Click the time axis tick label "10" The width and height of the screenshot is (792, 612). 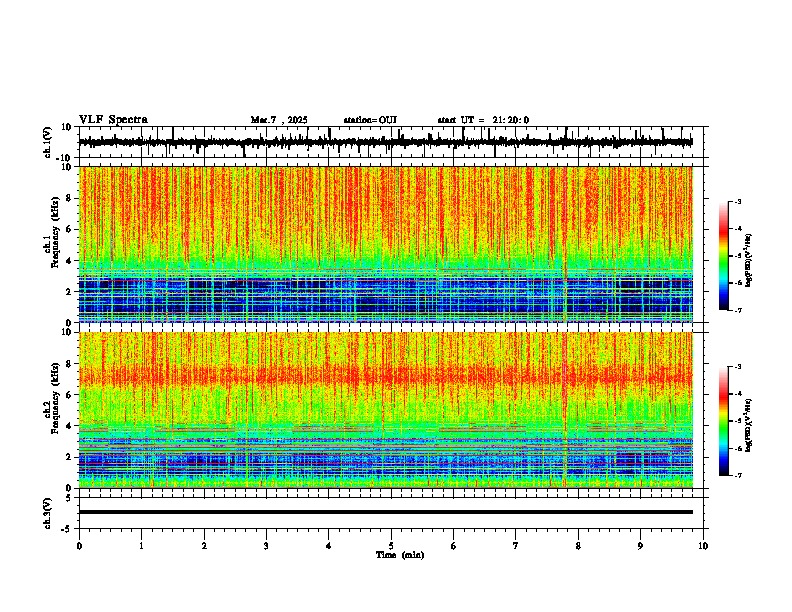pos(703,546)
